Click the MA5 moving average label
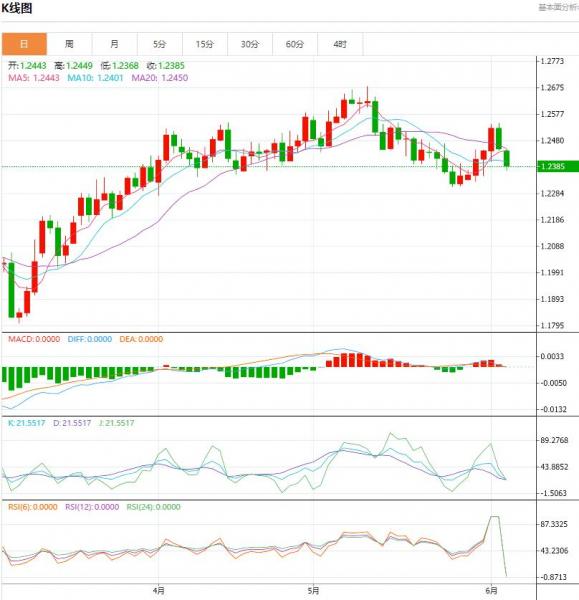The height and width of the screenshot is (600, 579). [x=34, y=78]
